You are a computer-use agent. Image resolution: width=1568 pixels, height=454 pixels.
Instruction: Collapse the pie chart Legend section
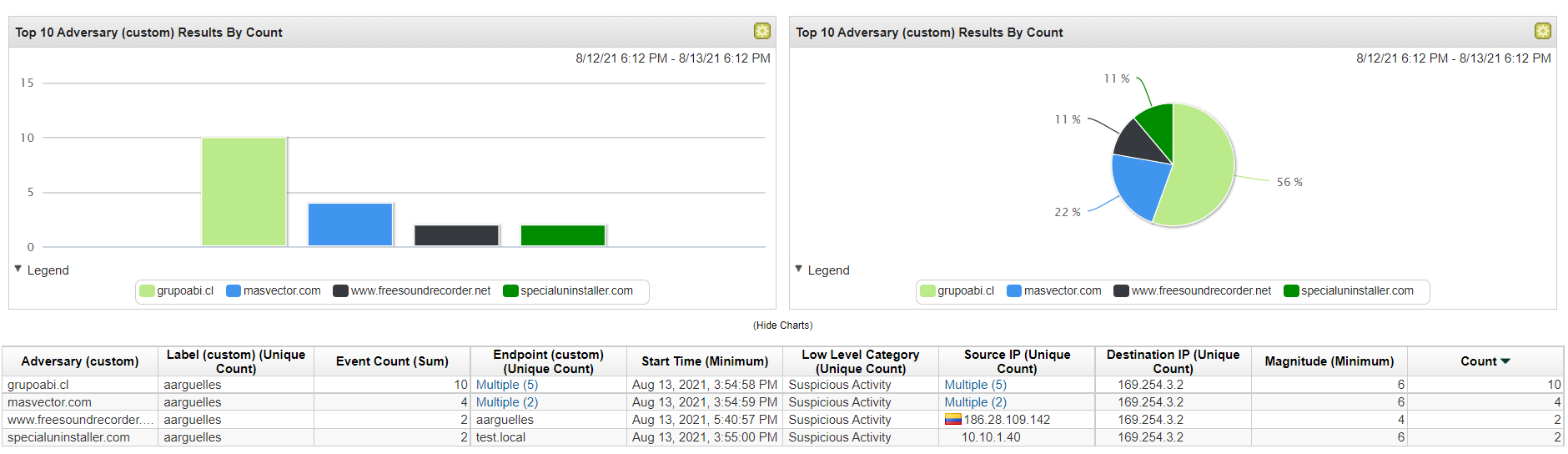point(799,269)
